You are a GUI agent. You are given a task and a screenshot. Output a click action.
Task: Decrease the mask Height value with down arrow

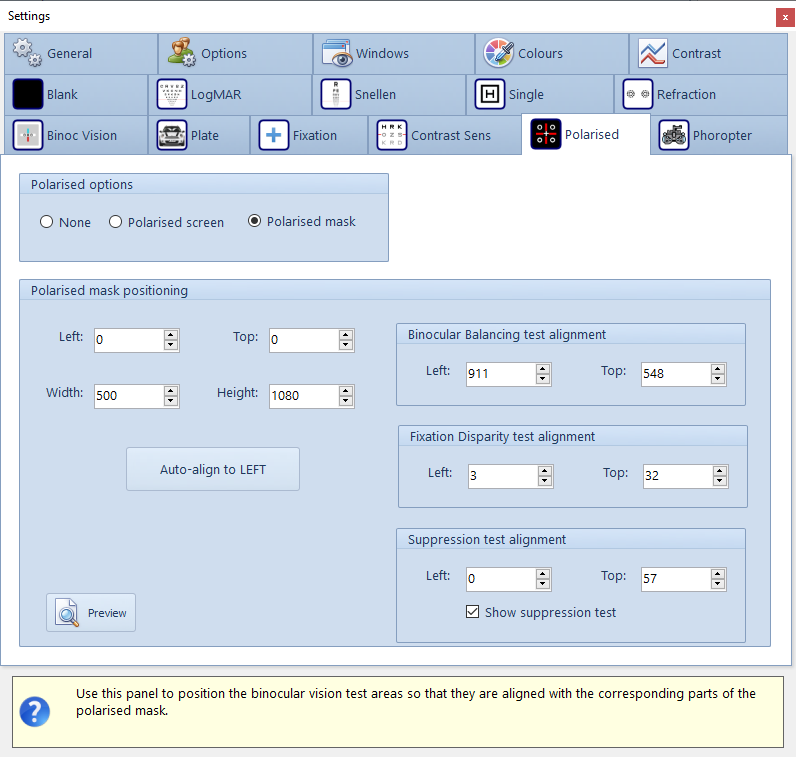tap(346, 402)
